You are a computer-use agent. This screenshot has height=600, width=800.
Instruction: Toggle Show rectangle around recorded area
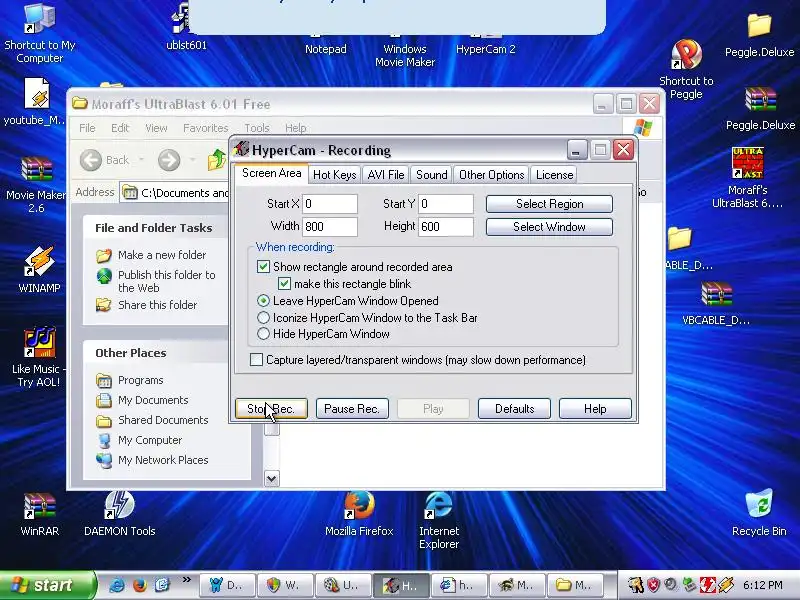[263, 266]
